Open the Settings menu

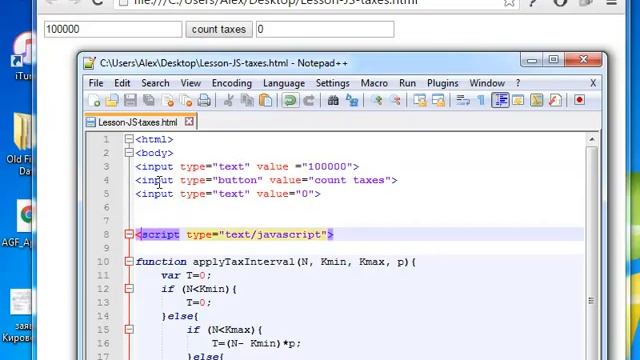[x=333, y=83]
